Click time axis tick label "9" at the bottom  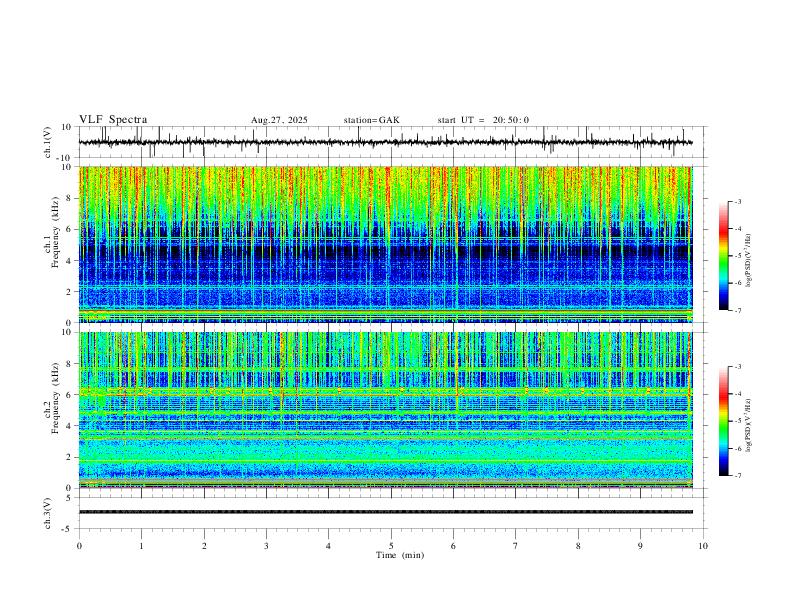[640, 546]
